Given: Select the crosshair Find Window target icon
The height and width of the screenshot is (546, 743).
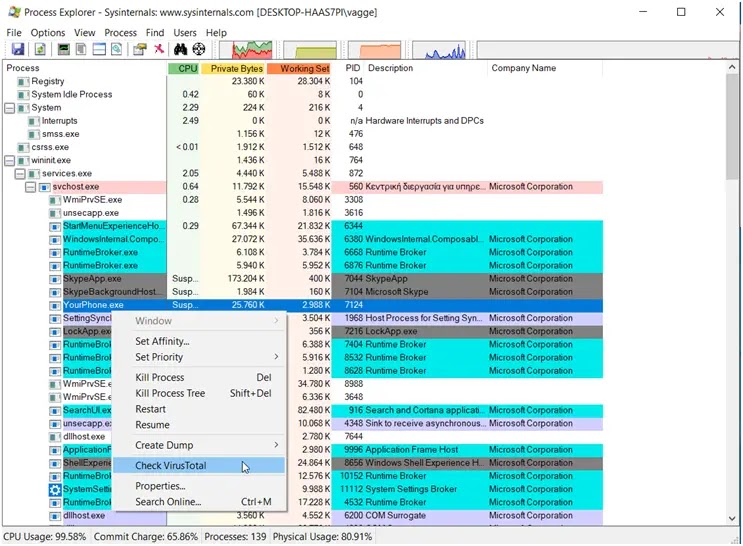Looking at the screenshot, I should tap(199, 49).
